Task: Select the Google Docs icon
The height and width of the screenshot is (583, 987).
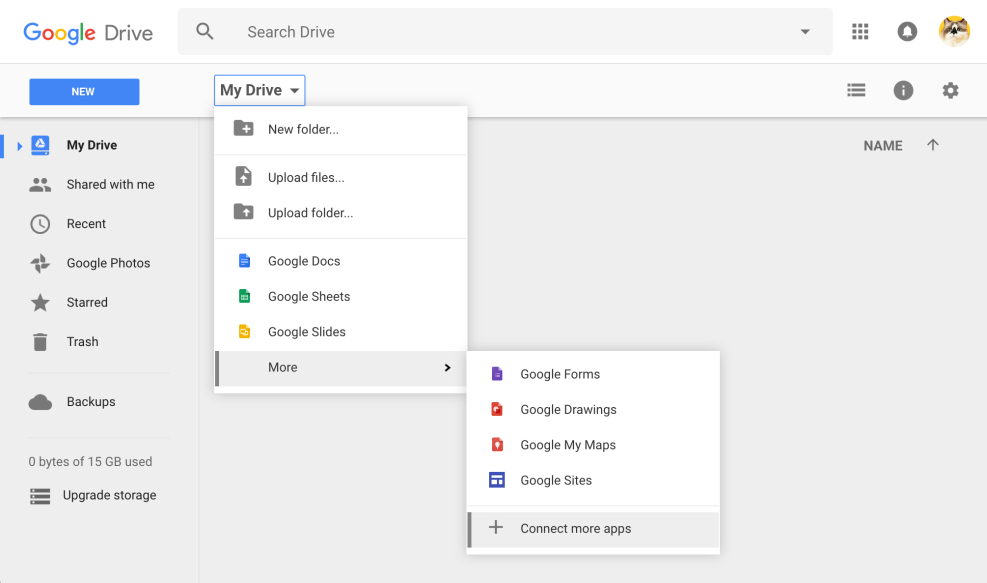Action: tap(244, 260)
